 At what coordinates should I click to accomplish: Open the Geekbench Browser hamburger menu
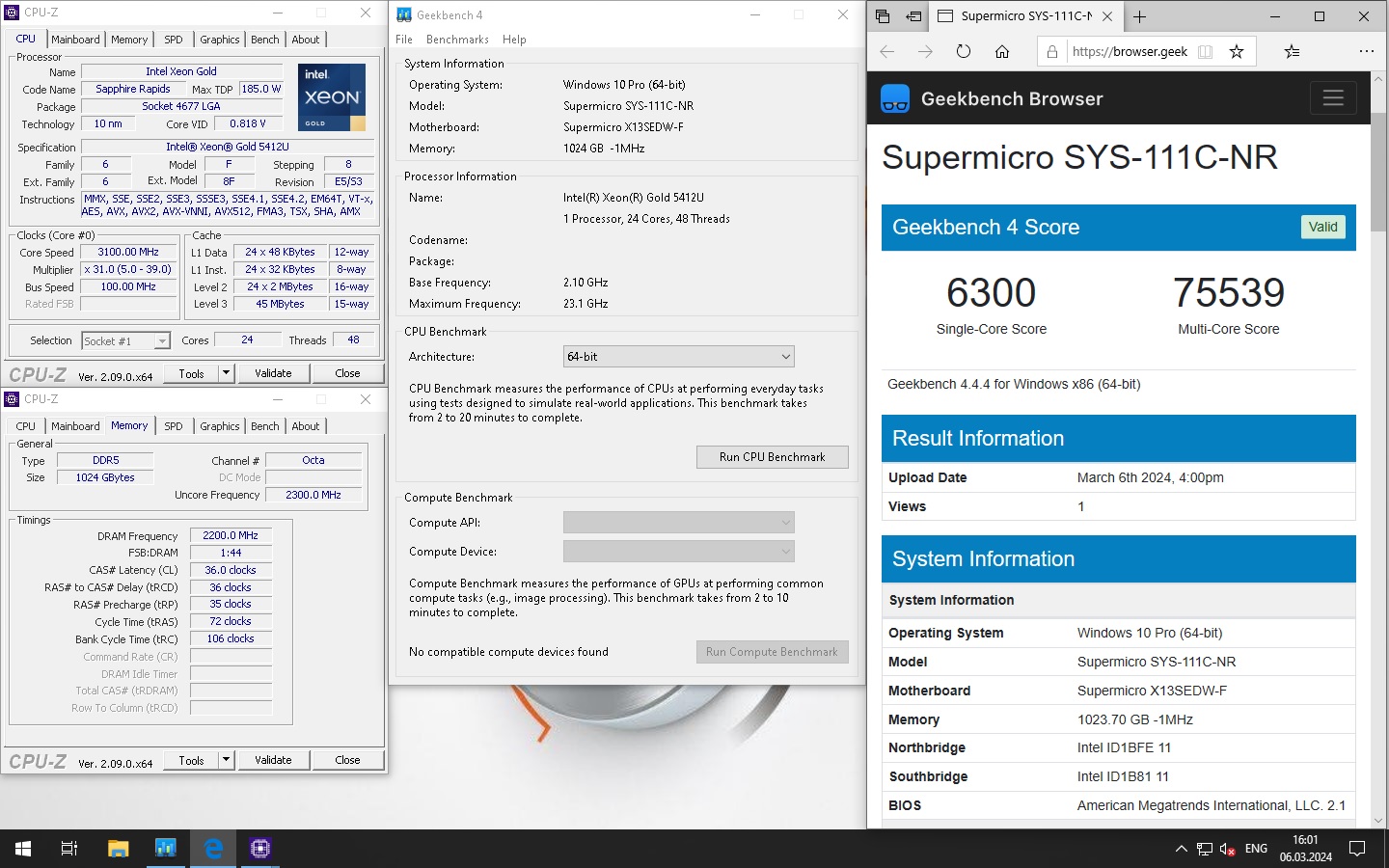[1333, 97]
